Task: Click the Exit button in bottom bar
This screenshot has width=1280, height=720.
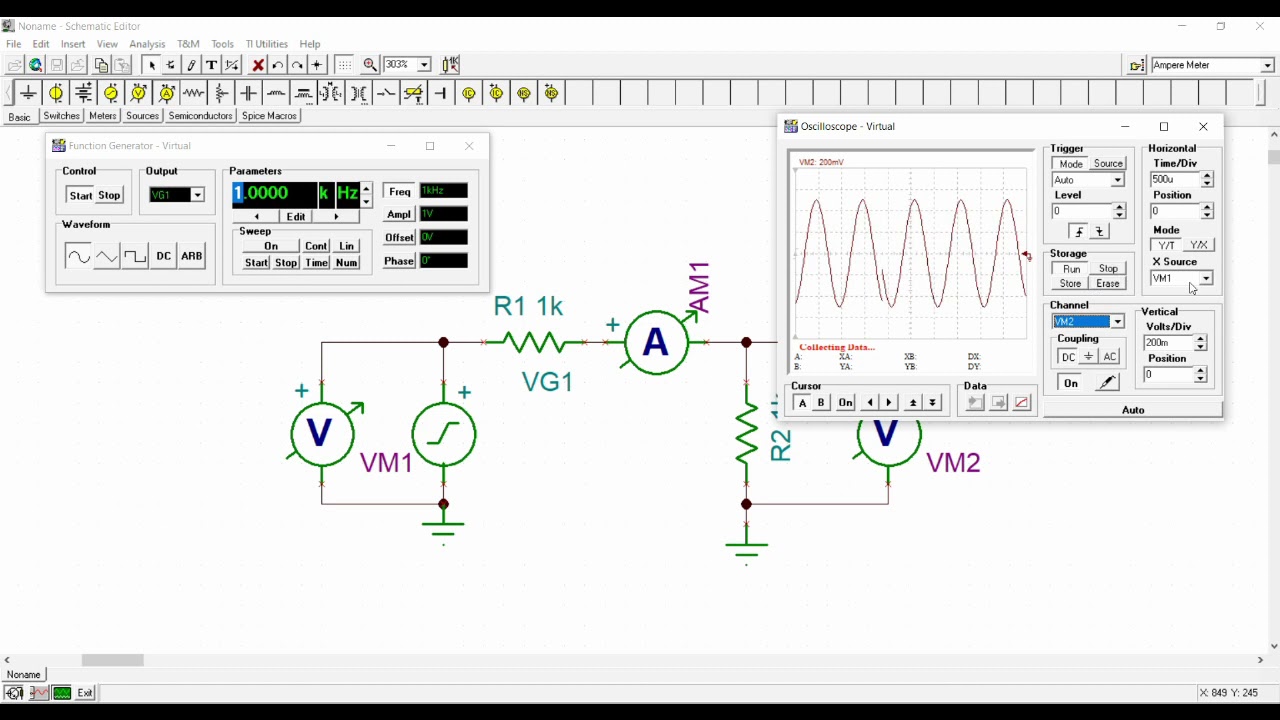Action: point(85,693)
